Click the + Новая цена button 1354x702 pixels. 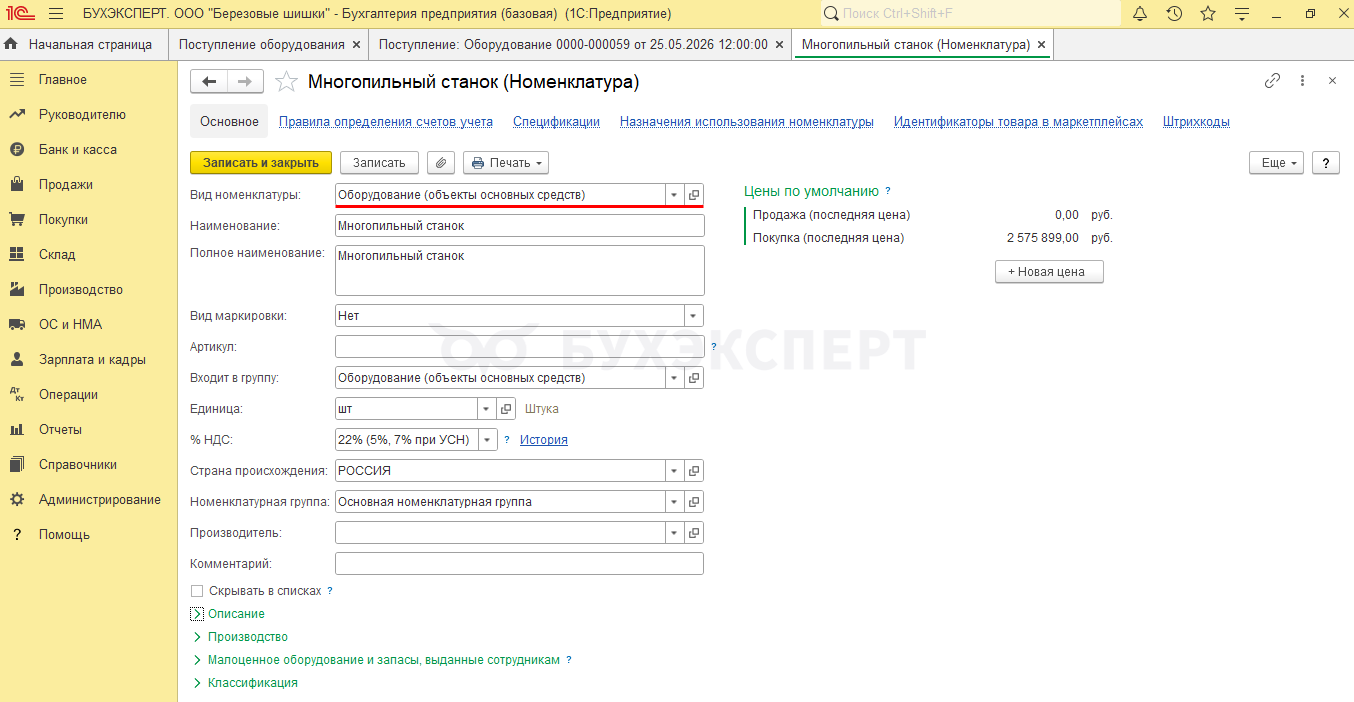(1049, 272)
